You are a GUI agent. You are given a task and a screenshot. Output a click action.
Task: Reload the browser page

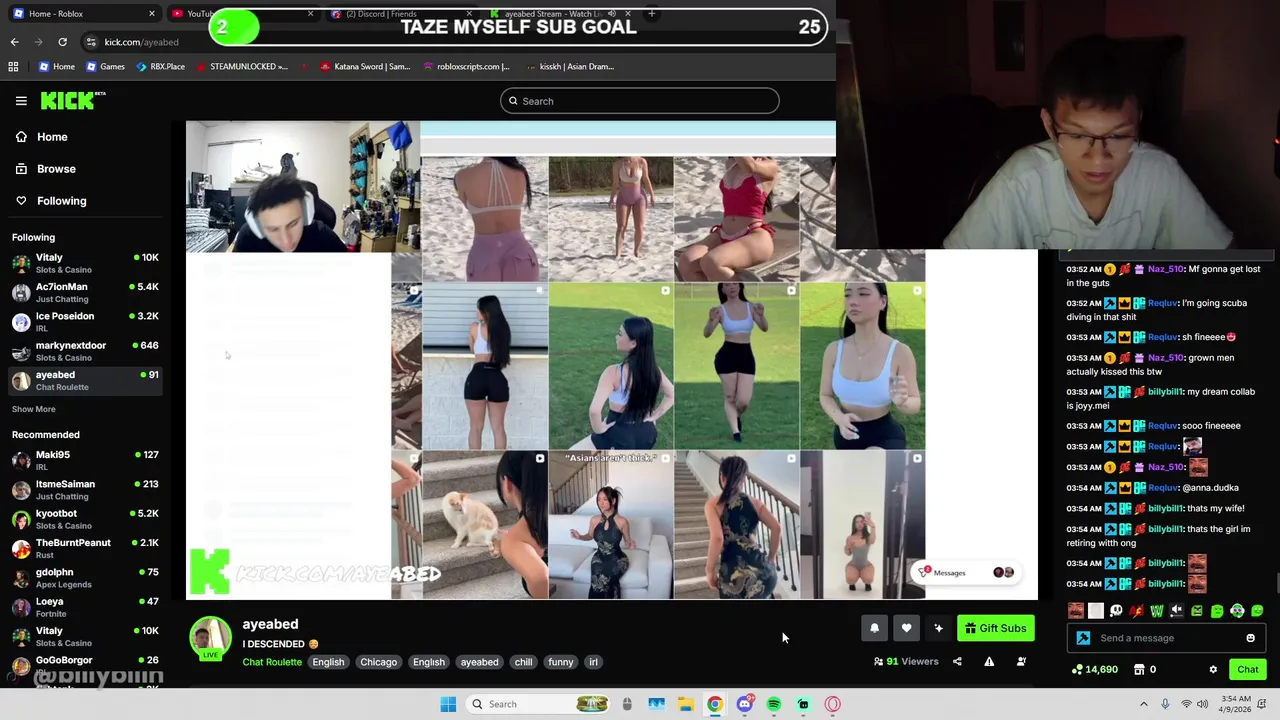coord(62,42)
